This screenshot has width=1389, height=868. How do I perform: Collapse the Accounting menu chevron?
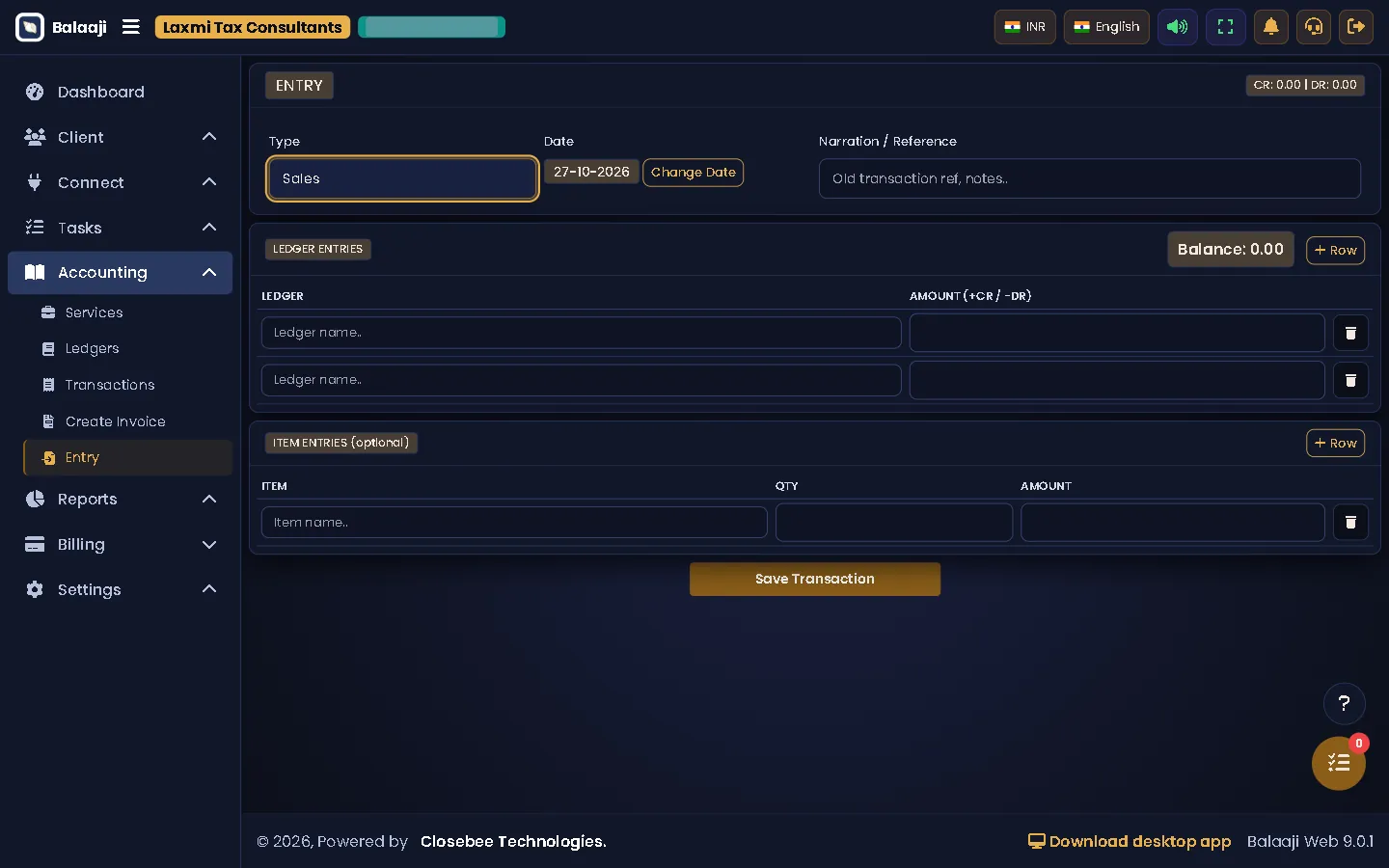209,273
